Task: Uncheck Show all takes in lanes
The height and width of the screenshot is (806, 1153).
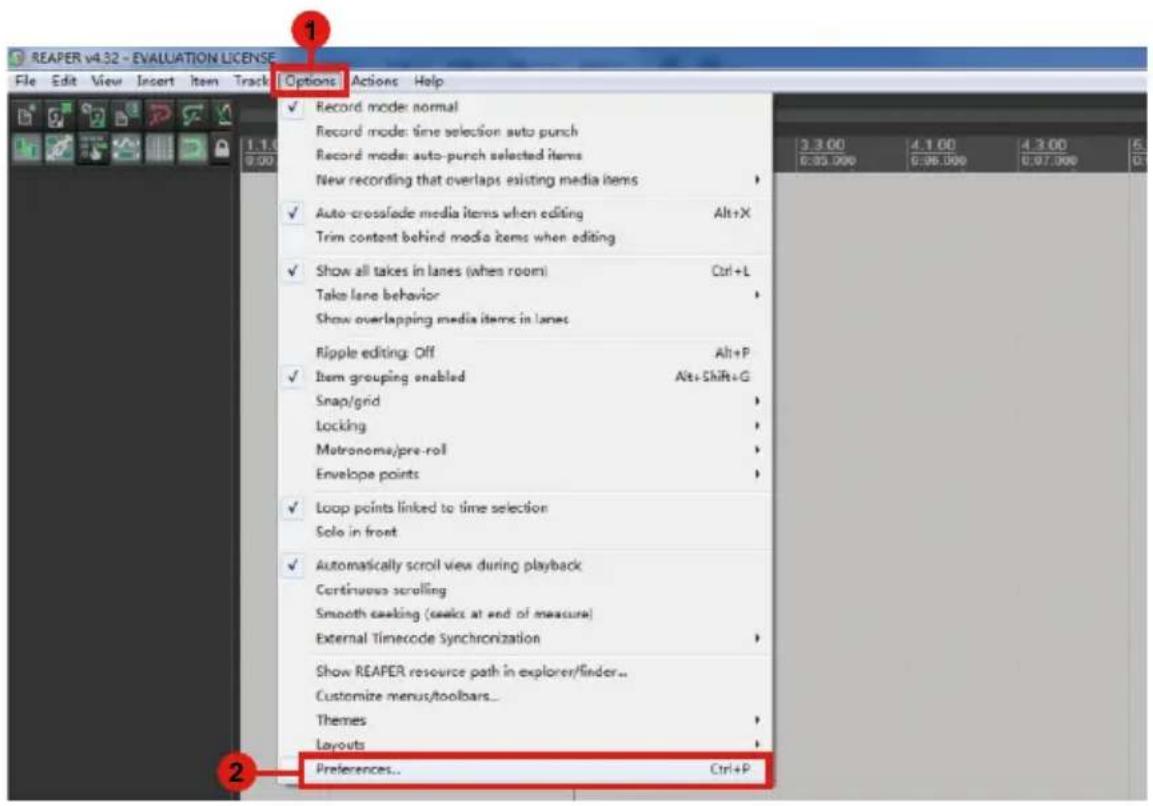Action: [525, 271]
